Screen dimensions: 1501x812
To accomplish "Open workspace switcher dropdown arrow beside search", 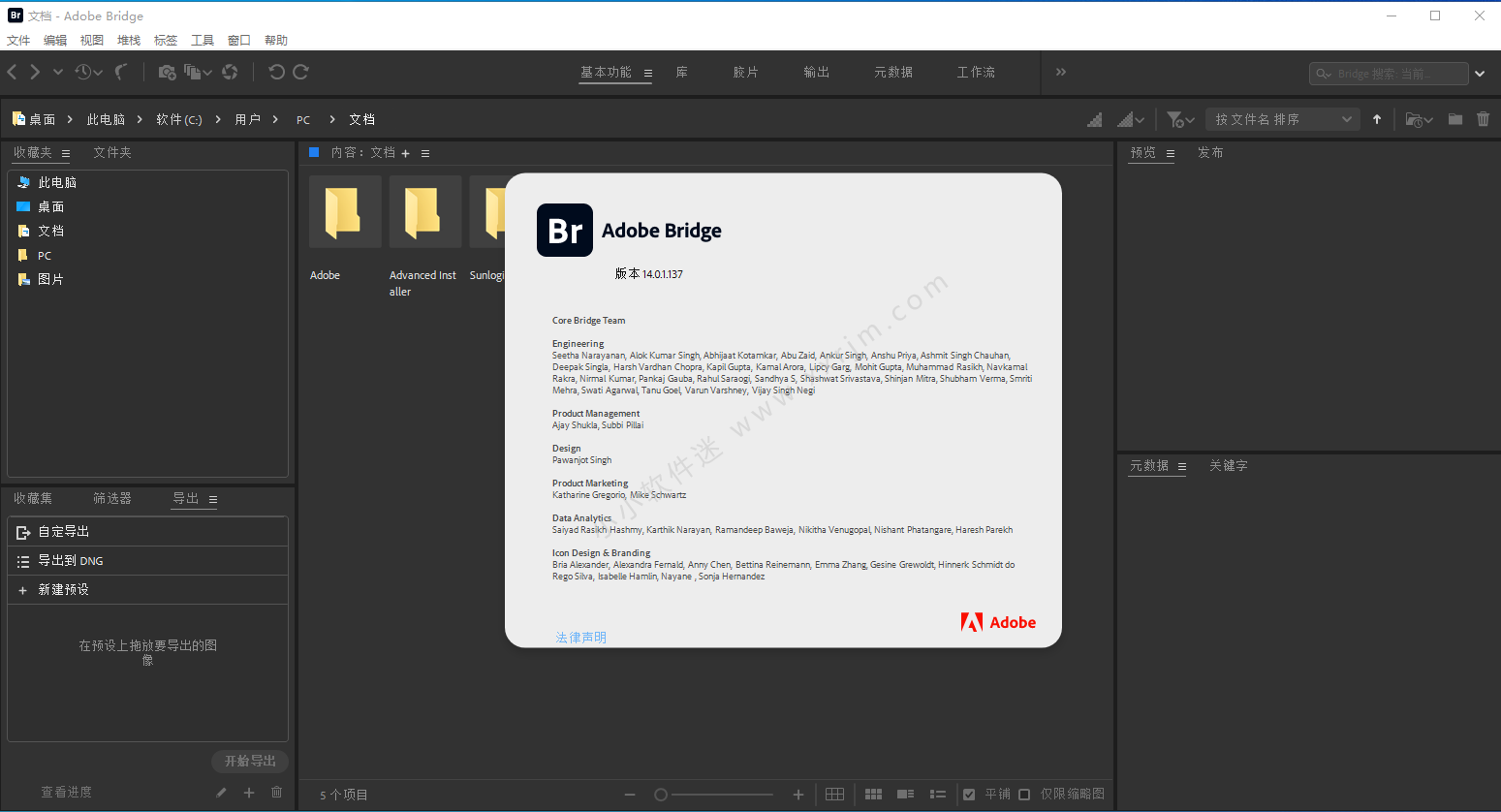I will [x=1480, y=74].
